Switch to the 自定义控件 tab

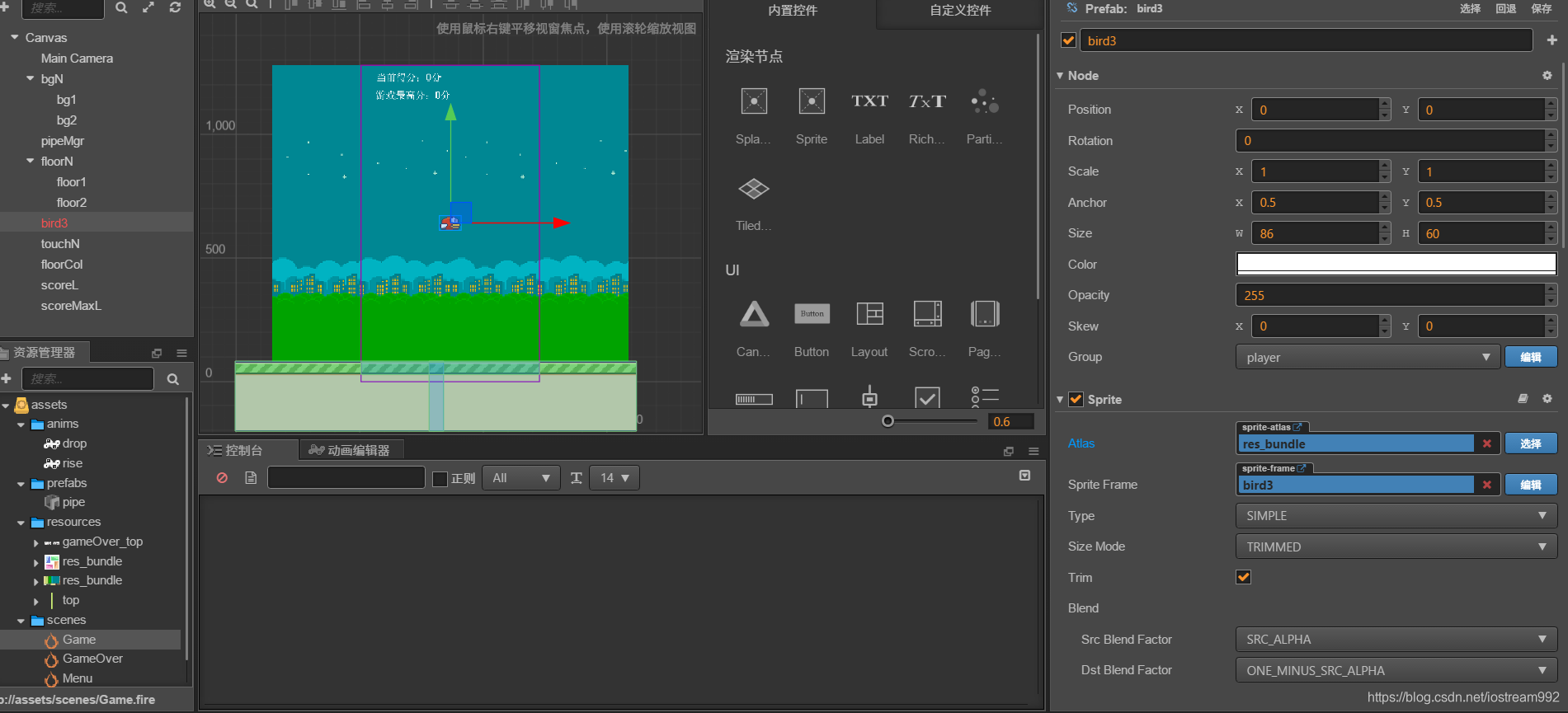[960, 11]
